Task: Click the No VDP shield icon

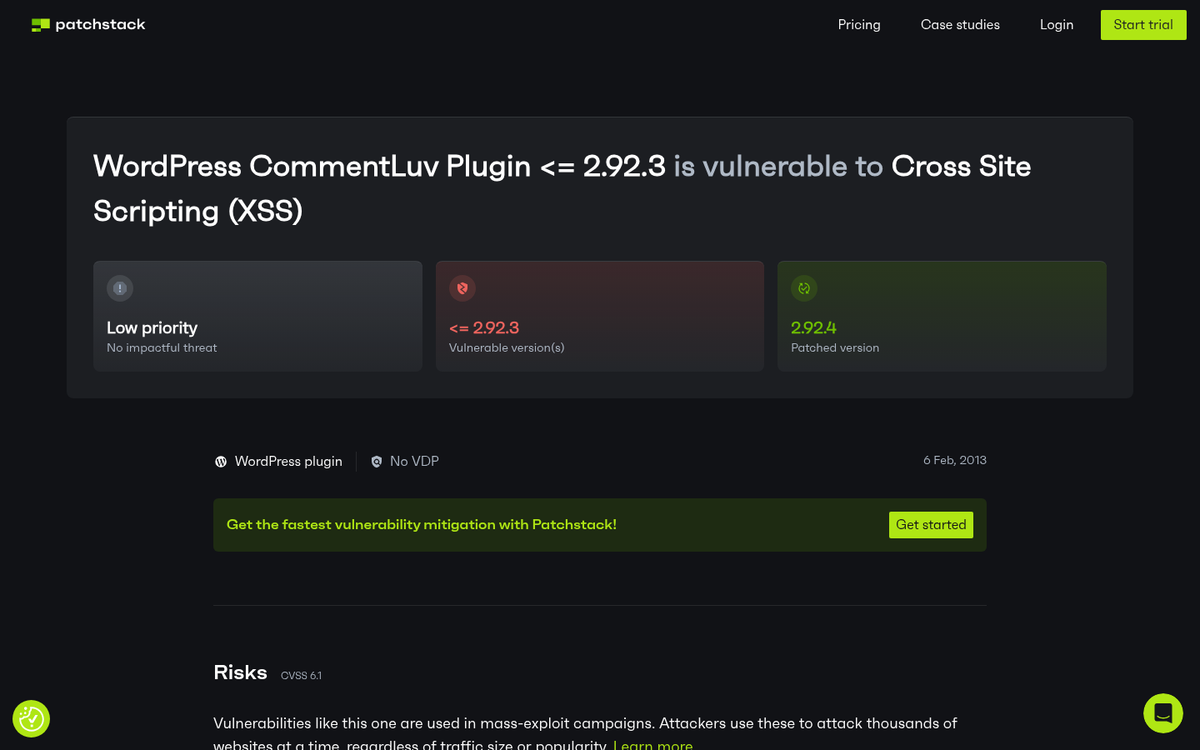Action: [x=376, y=462]
